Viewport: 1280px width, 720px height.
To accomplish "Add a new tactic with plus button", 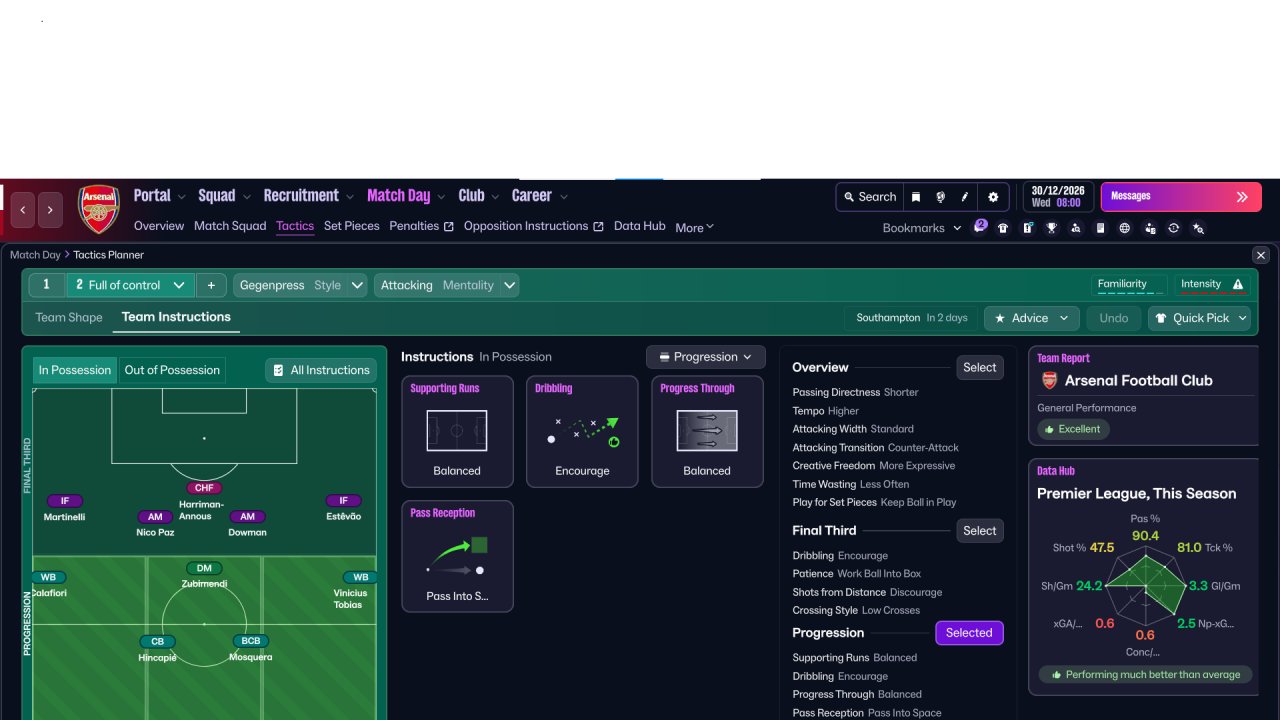I will (x=211, y=285).
